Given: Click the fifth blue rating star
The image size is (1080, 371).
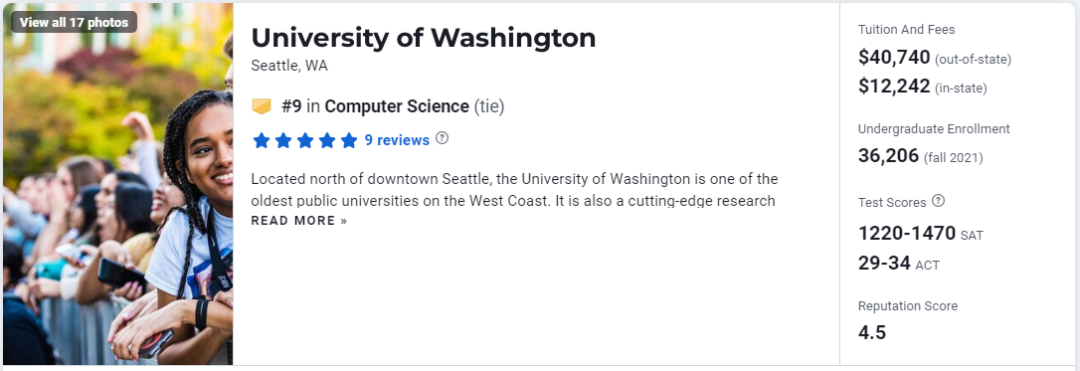Looking at the screenshot, I should point(349,140).
